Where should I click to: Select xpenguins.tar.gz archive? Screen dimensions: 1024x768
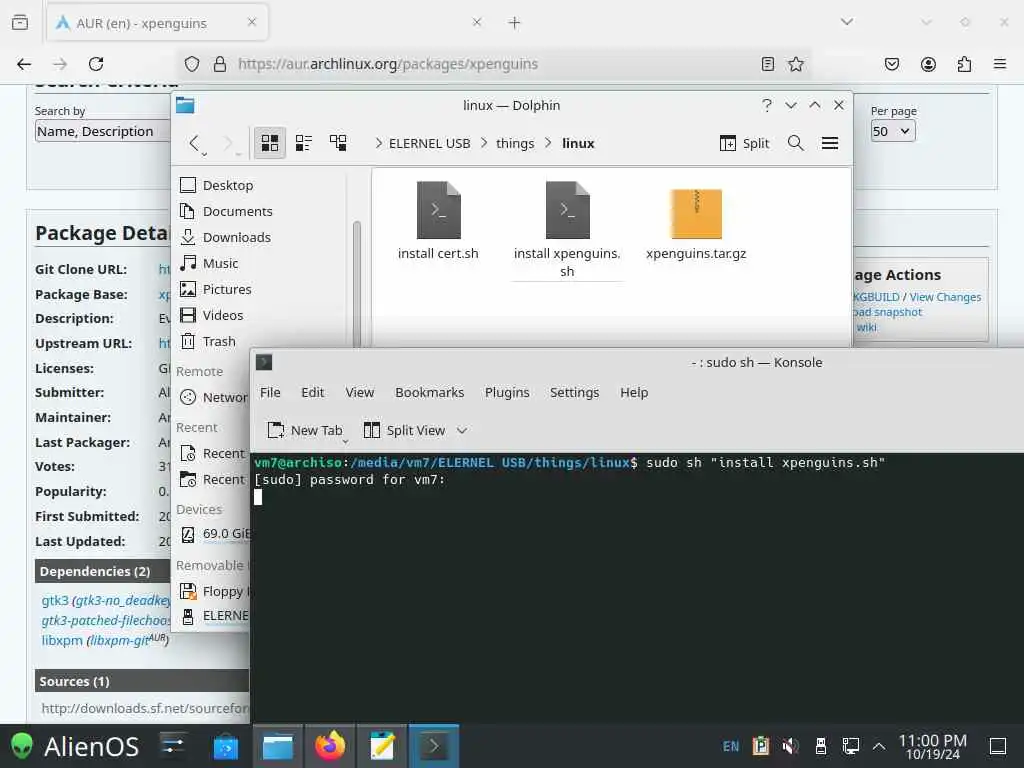point(696,223)
